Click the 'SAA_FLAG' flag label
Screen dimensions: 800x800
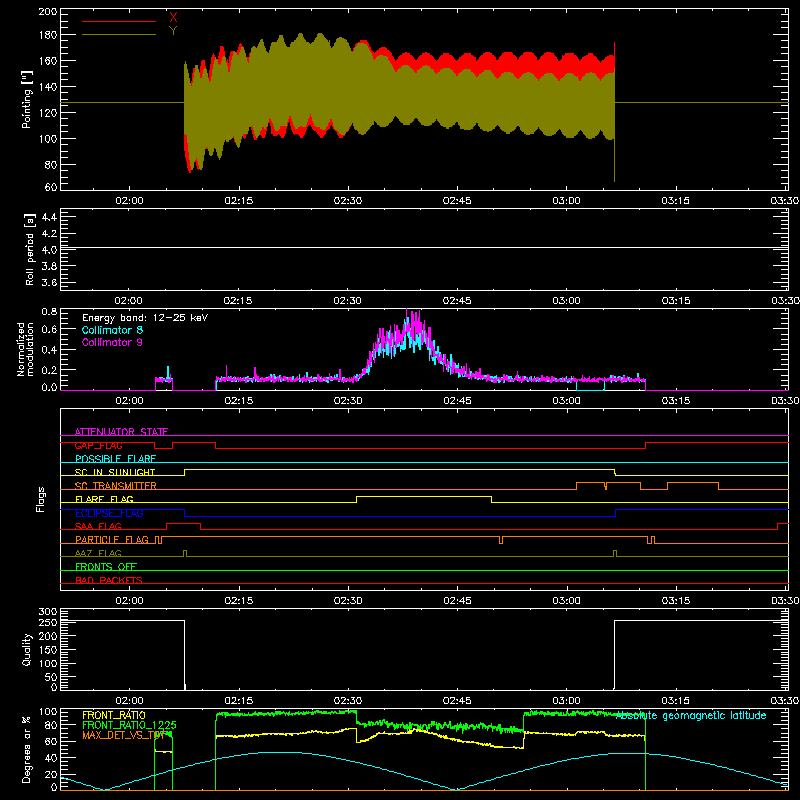[x=98, y=526]
